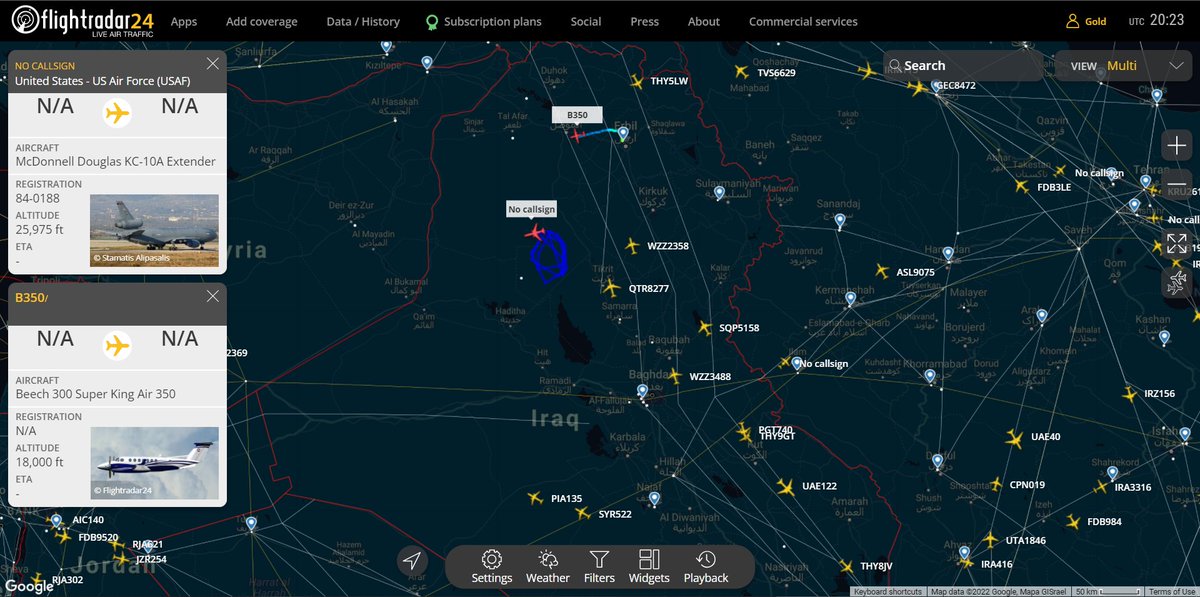1200x597 pixels.
Task: Select aircraft WZZ3488 on the map
Action: (x=674, y=376)
